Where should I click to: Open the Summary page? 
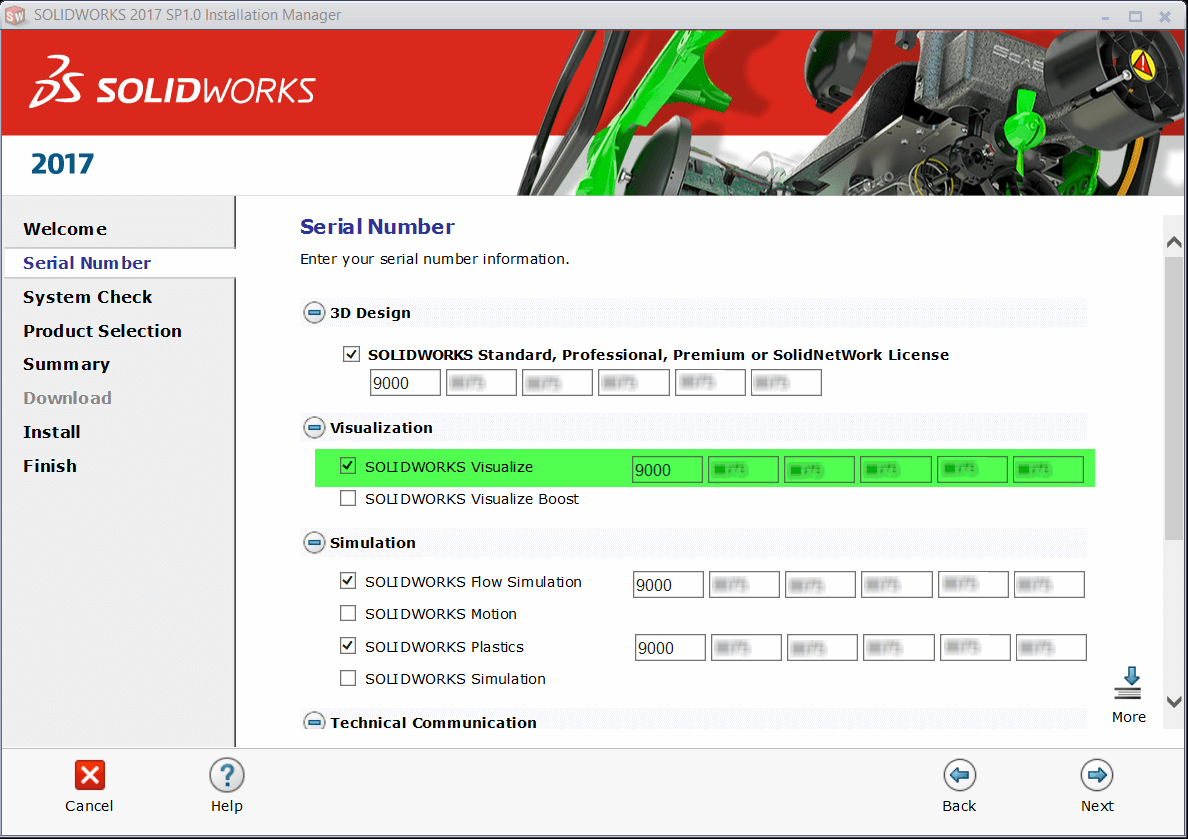[66, 364]
